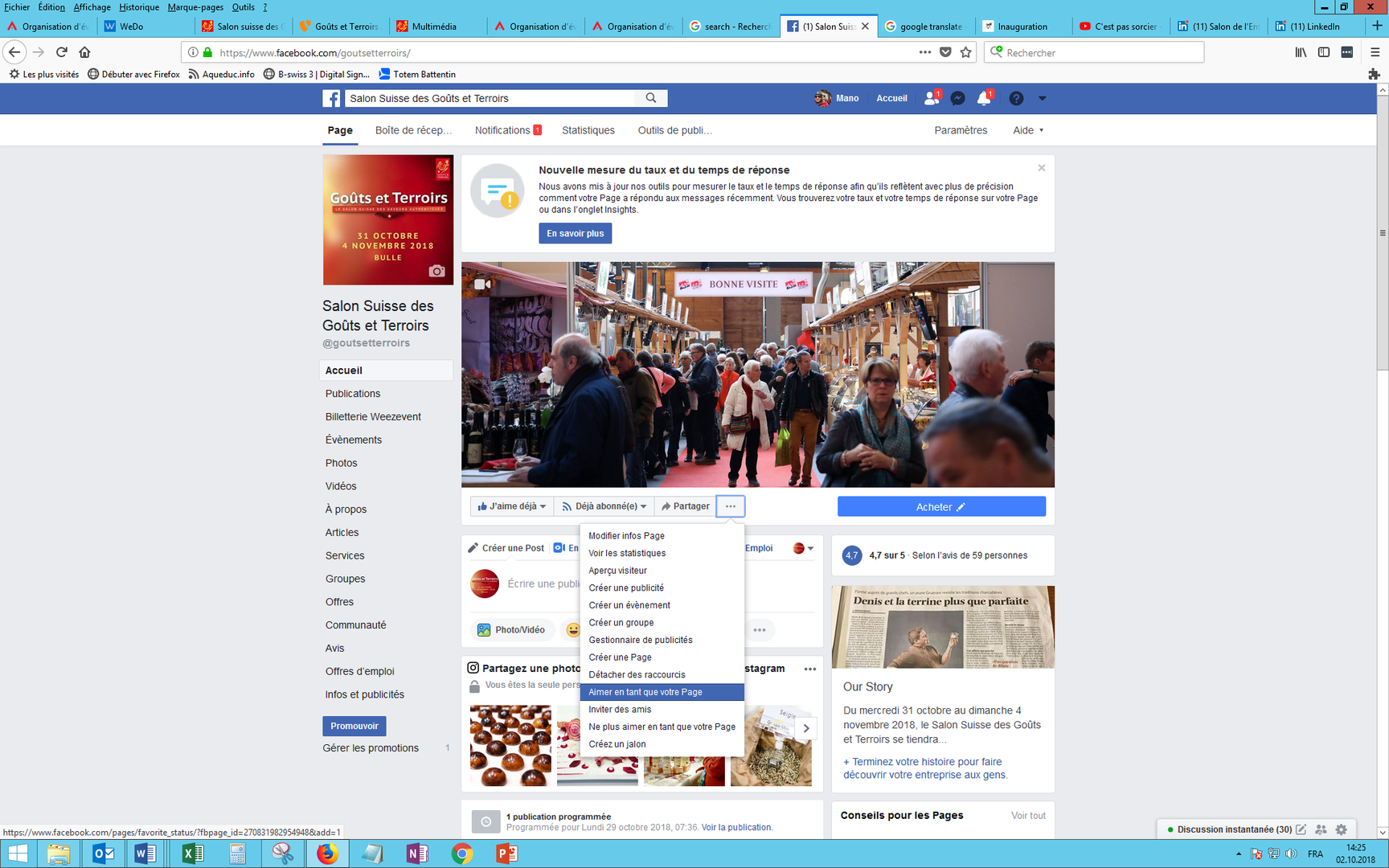The image size is (1389, 868).
Task: Reload the current Facebook page
Action: [61, 52]
